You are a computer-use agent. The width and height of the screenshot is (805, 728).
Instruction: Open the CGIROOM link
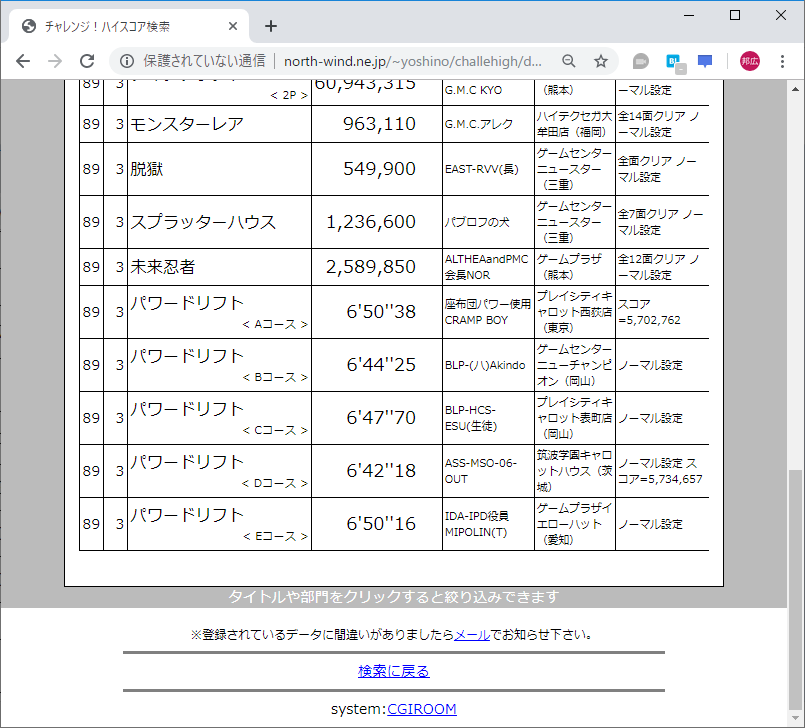[x=421, y=709]
